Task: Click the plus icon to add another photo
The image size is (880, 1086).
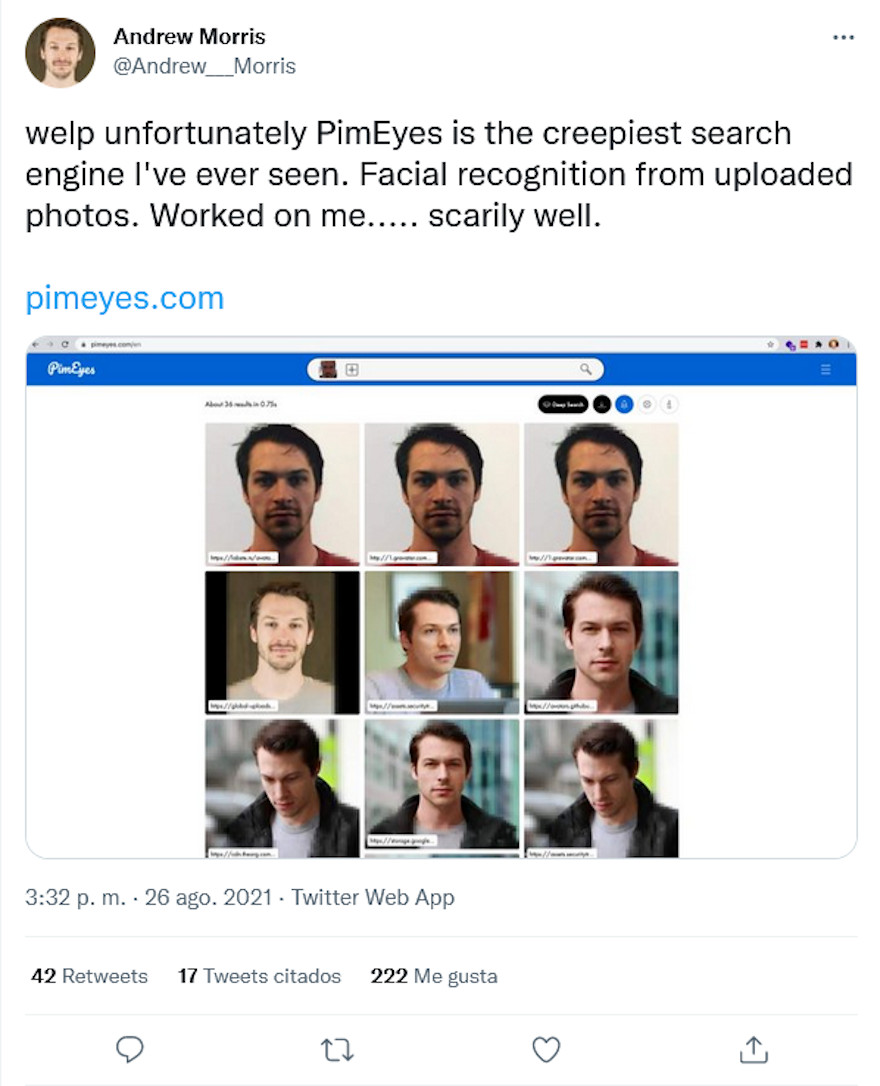Action: tap(352, 369)
